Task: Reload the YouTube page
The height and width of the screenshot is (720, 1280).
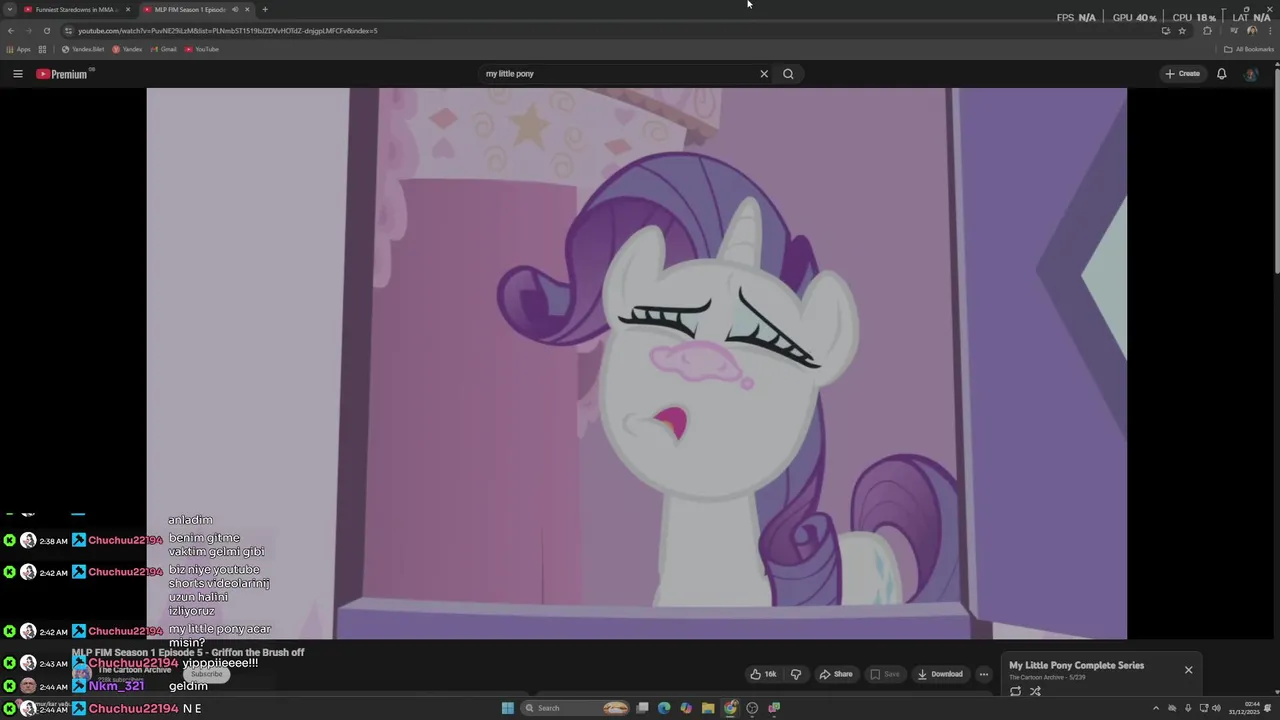Action: 46,31
